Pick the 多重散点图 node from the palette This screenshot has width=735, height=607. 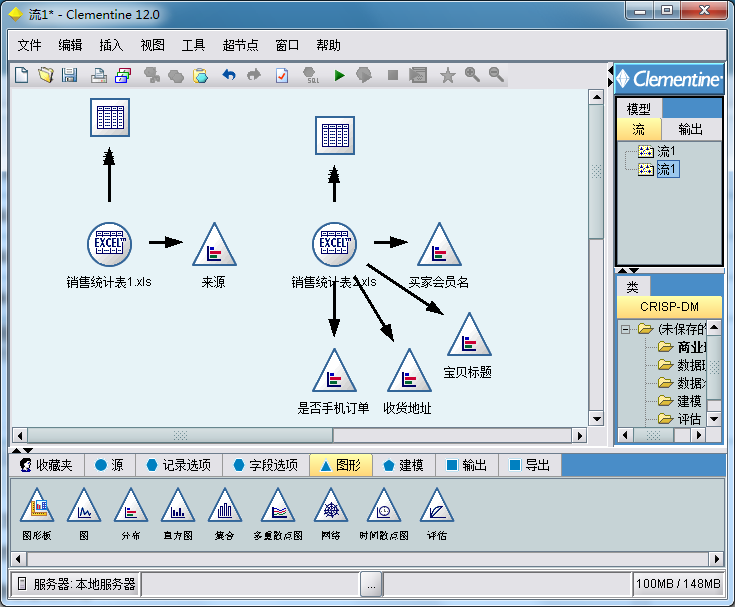click(278, 506)
